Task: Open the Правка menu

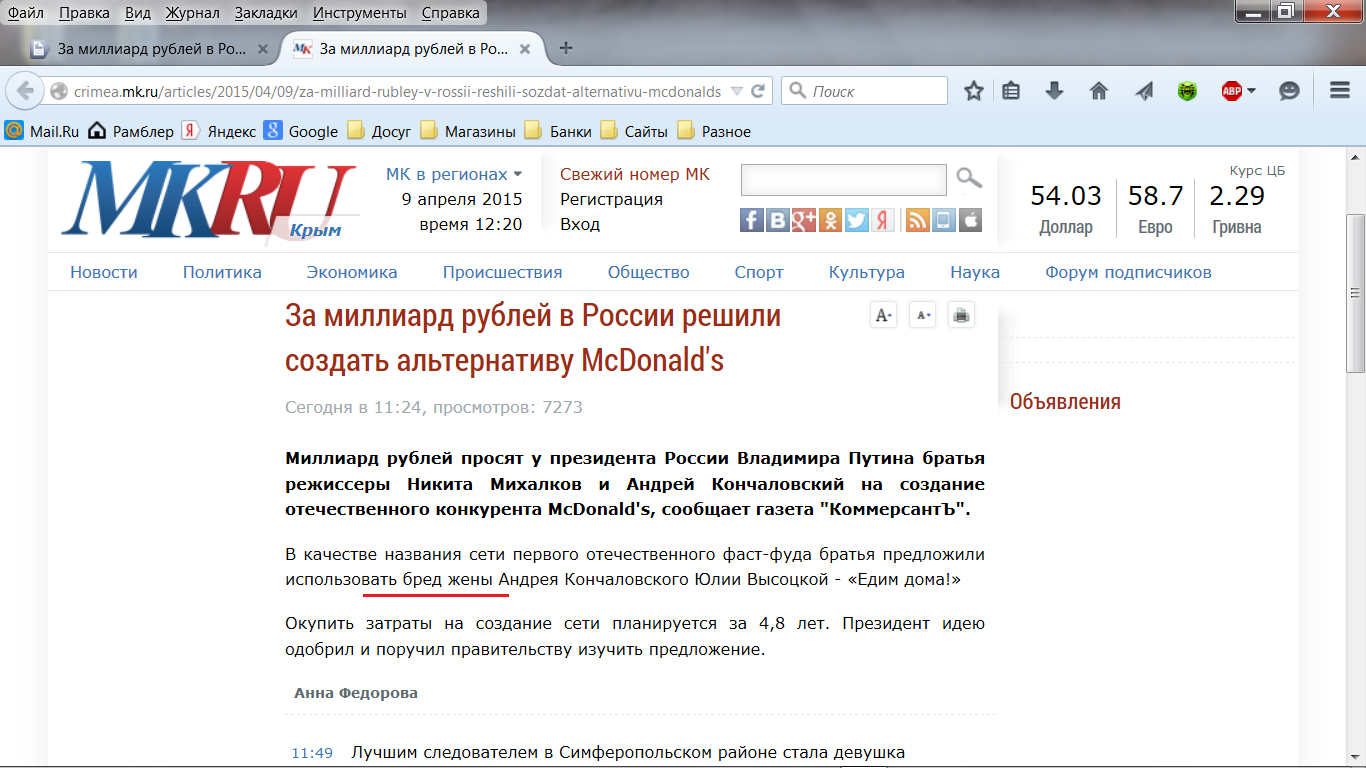Action: pos(84,13)
